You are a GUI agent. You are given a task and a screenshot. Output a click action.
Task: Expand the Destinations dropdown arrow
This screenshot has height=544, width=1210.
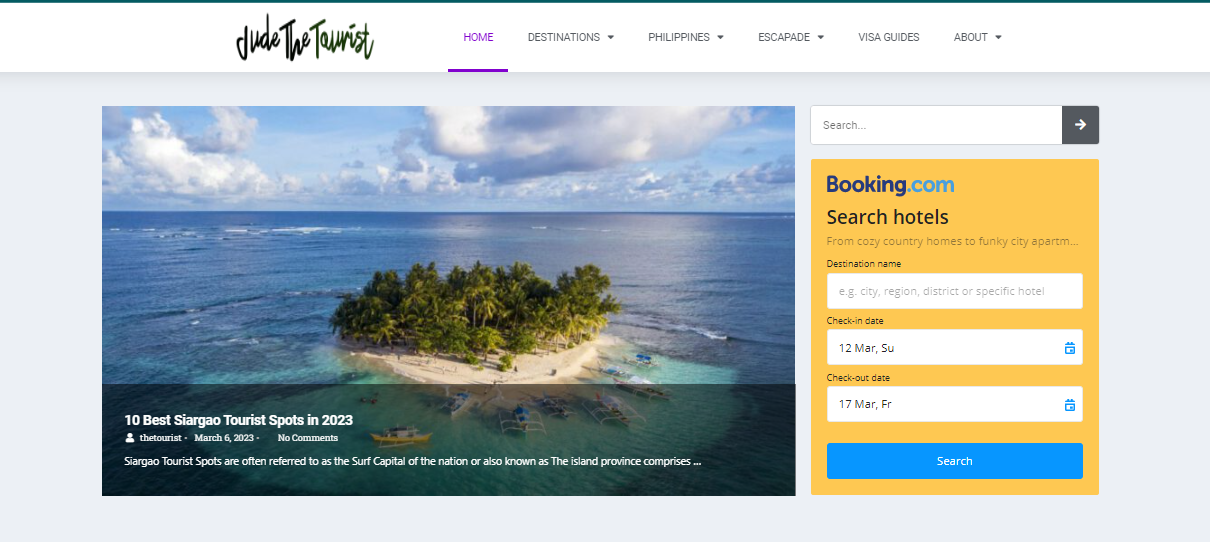(x=610, y=38)
